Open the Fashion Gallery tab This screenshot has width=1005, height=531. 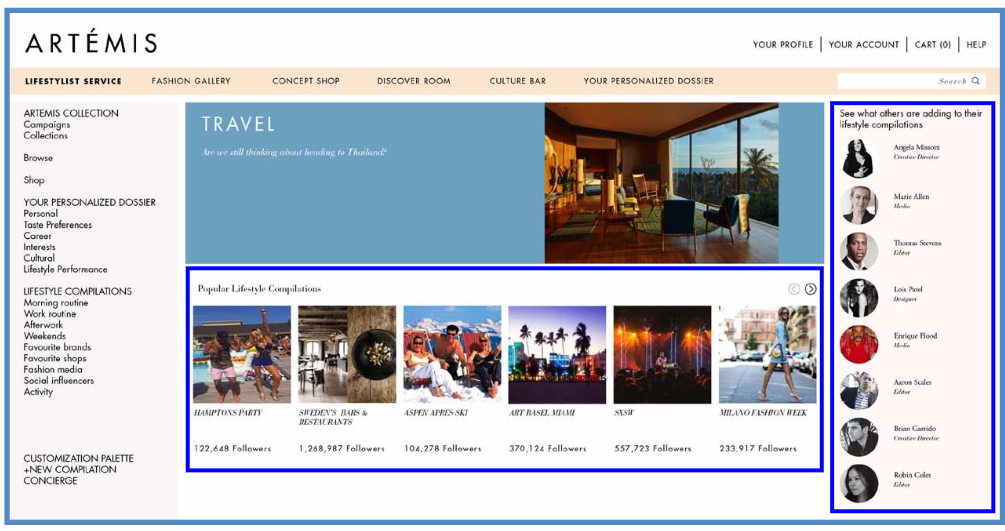coord(191,81)
